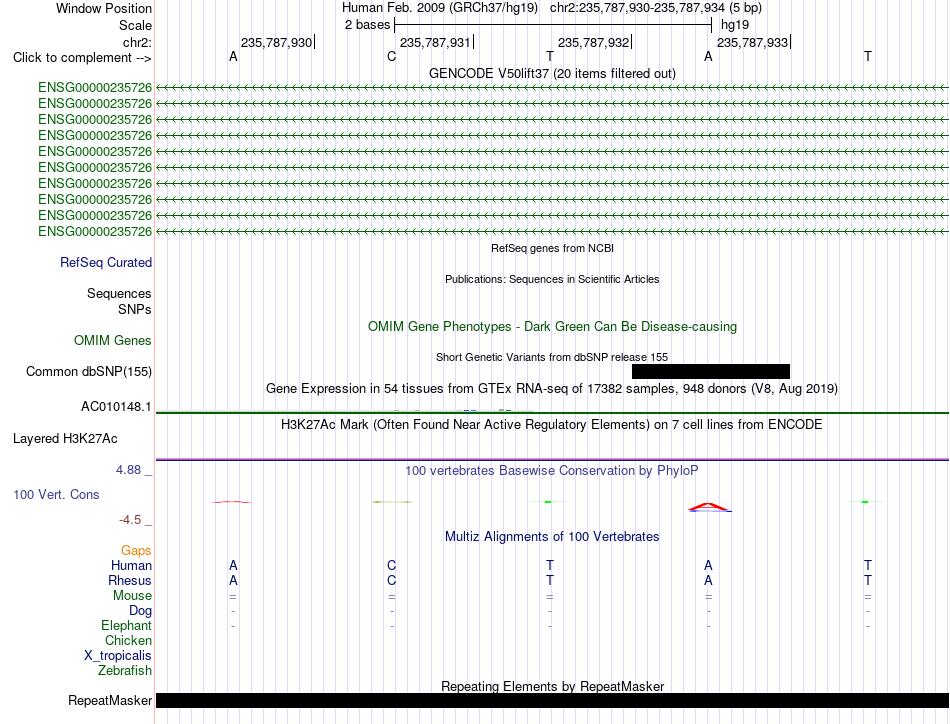Viewport: 950px width, 724px height.
Task: Click the 4.88 upper PhyloP axis value
Action: pyautogui.click(x=128, y=470)
